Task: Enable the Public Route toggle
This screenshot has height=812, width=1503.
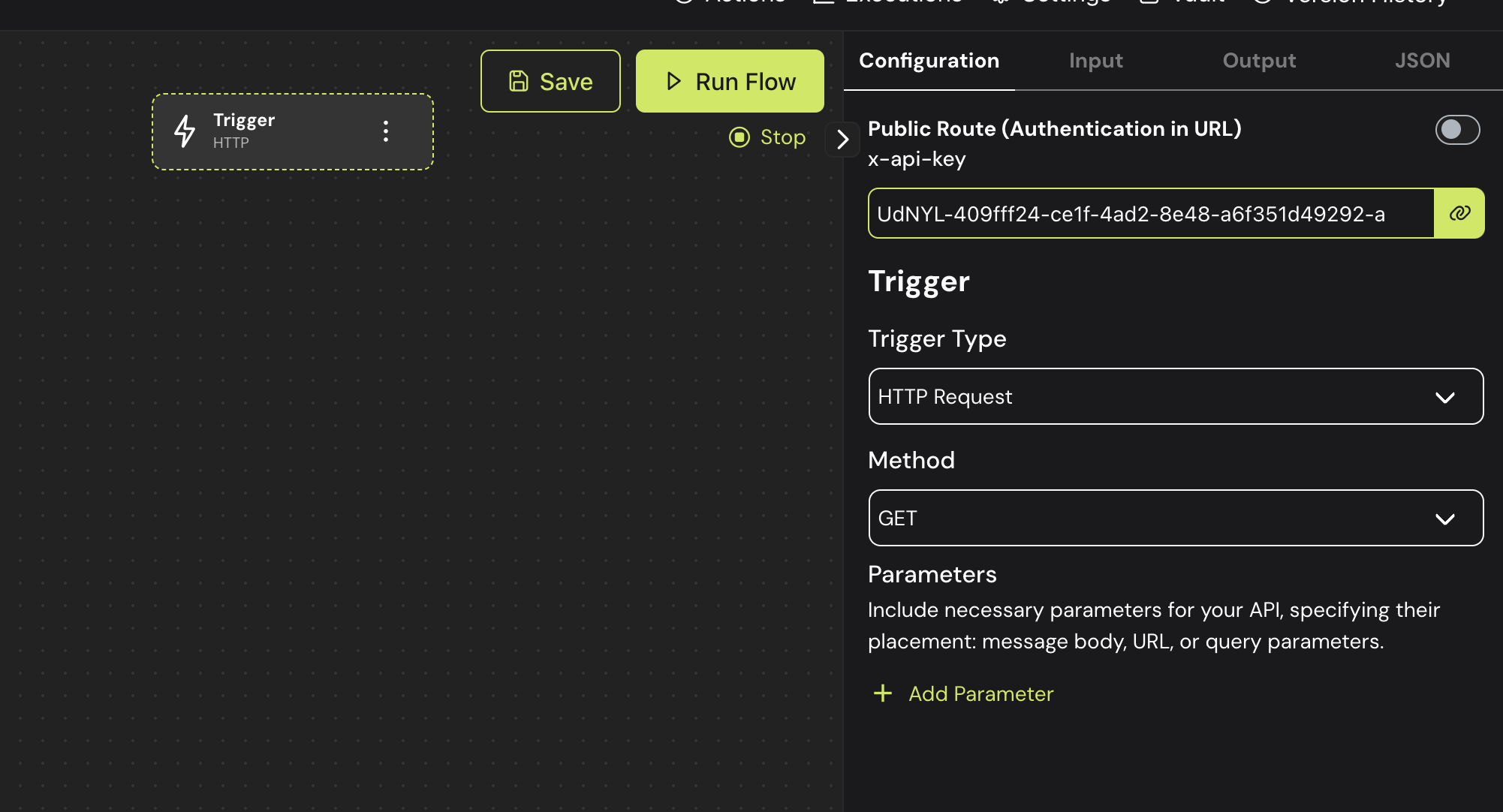Action: pos(1456,130)
